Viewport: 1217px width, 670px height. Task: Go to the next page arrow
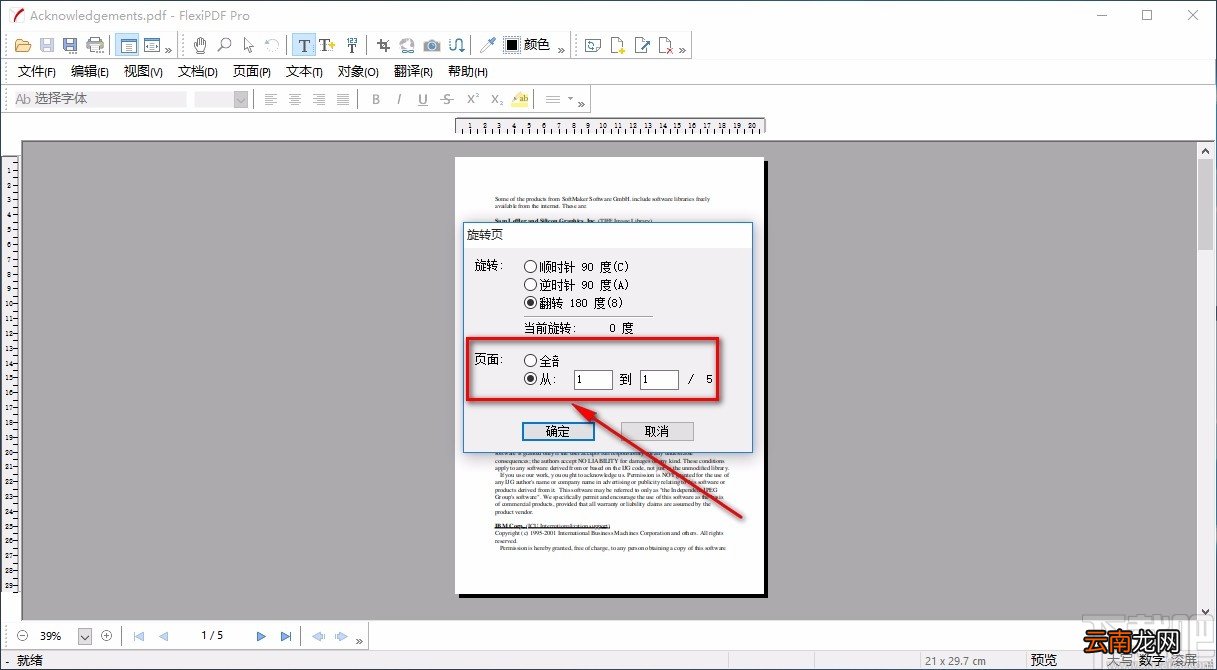261,636
